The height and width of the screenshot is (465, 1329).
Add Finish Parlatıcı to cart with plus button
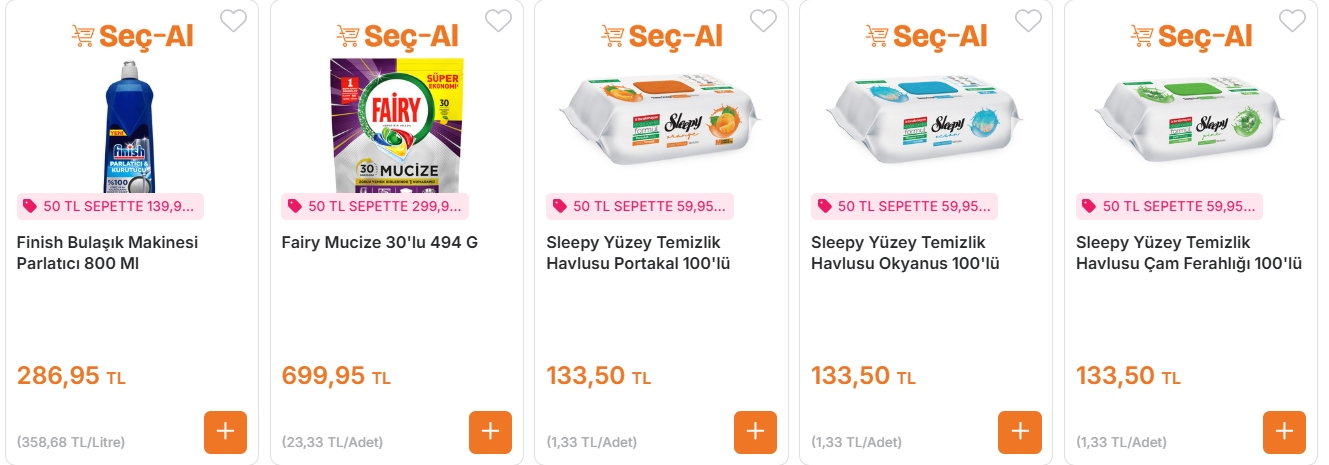pyautogui.click(x=225, y=432)
